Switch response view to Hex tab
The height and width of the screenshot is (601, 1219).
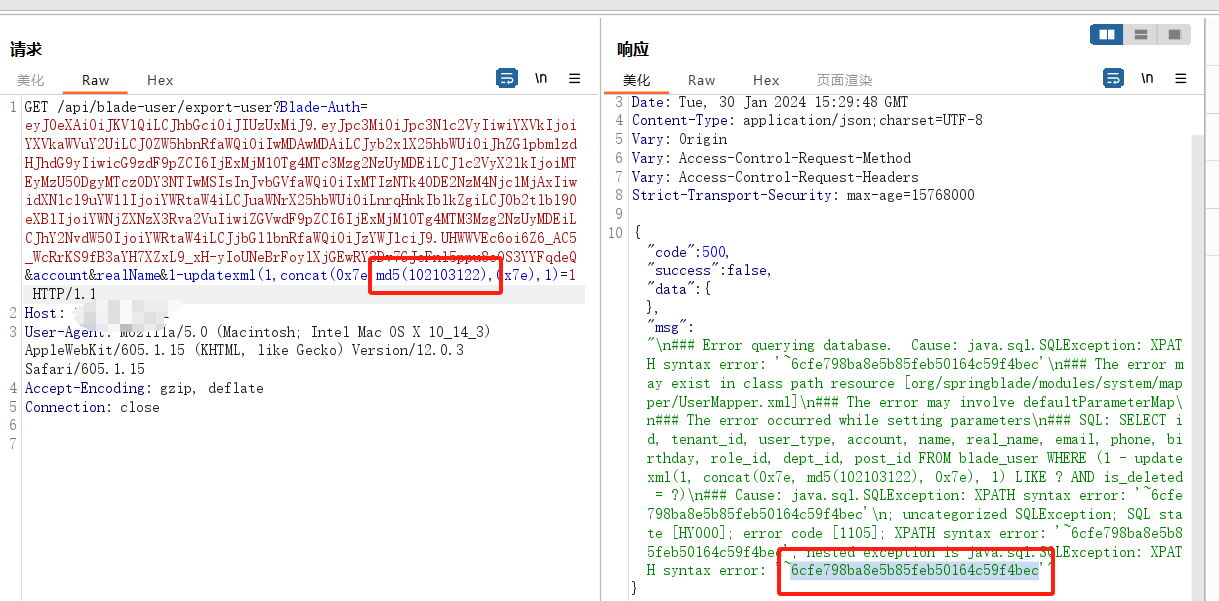point(766,80)
